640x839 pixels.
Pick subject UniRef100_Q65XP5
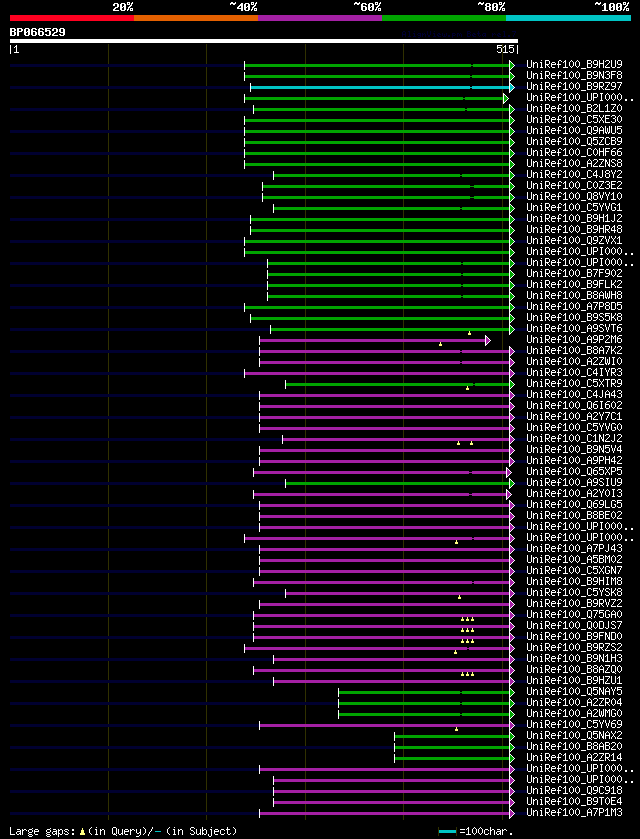tap(574, 472)
